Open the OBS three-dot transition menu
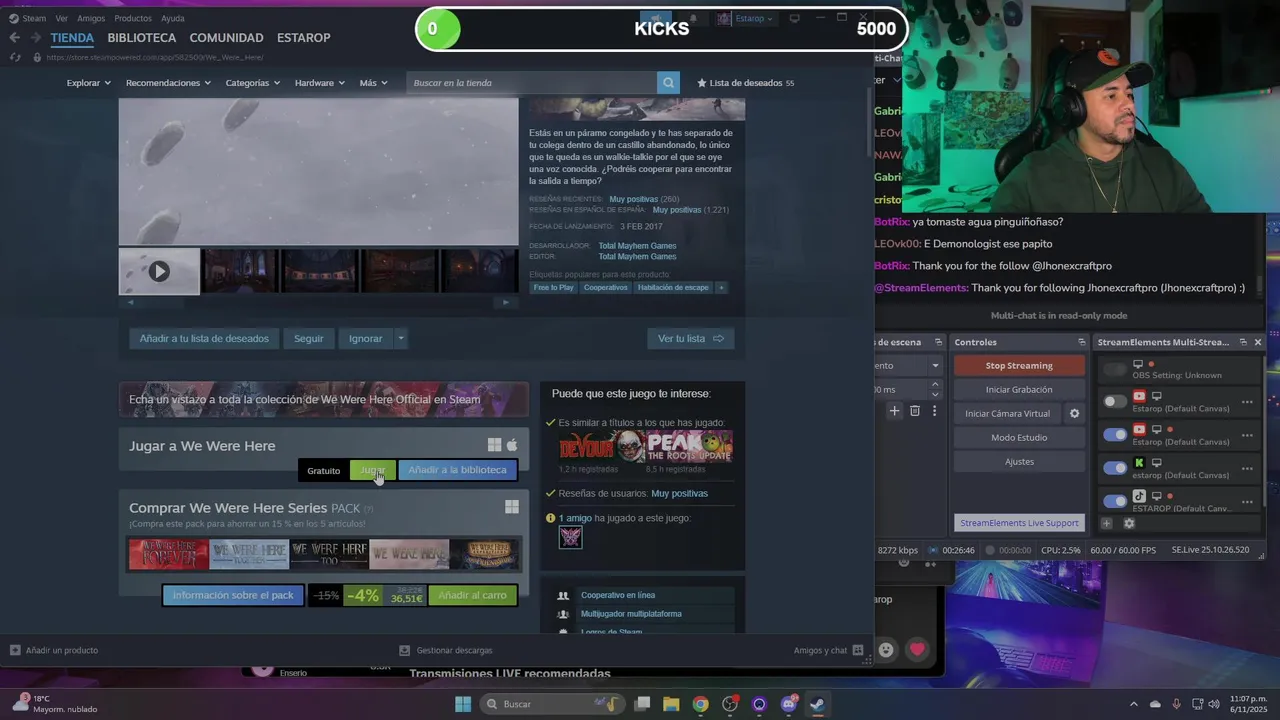The width and height of the screenshot is (1280, 720). [x=935, y=411]
